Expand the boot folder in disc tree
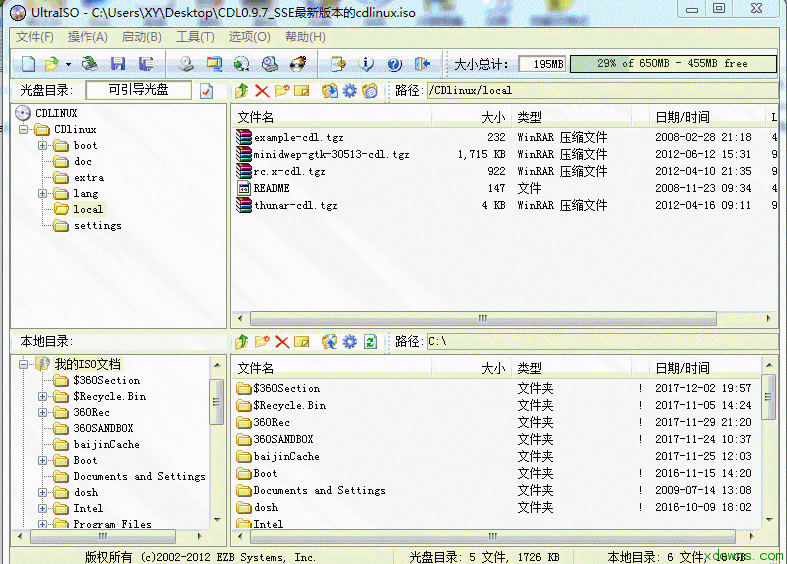This screenshot has height=564, width=787. tap(43, 146)
